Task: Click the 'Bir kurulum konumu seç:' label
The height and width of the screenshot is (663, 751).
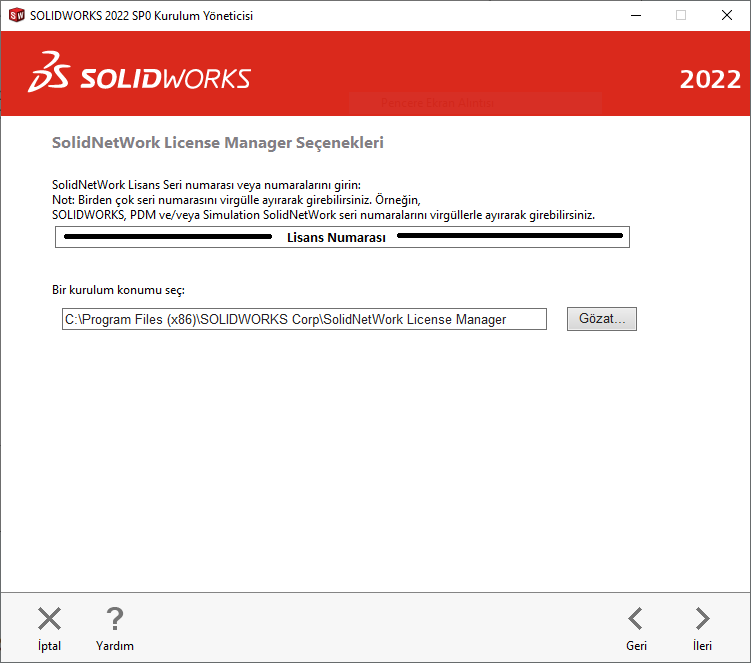Action: 118,290
